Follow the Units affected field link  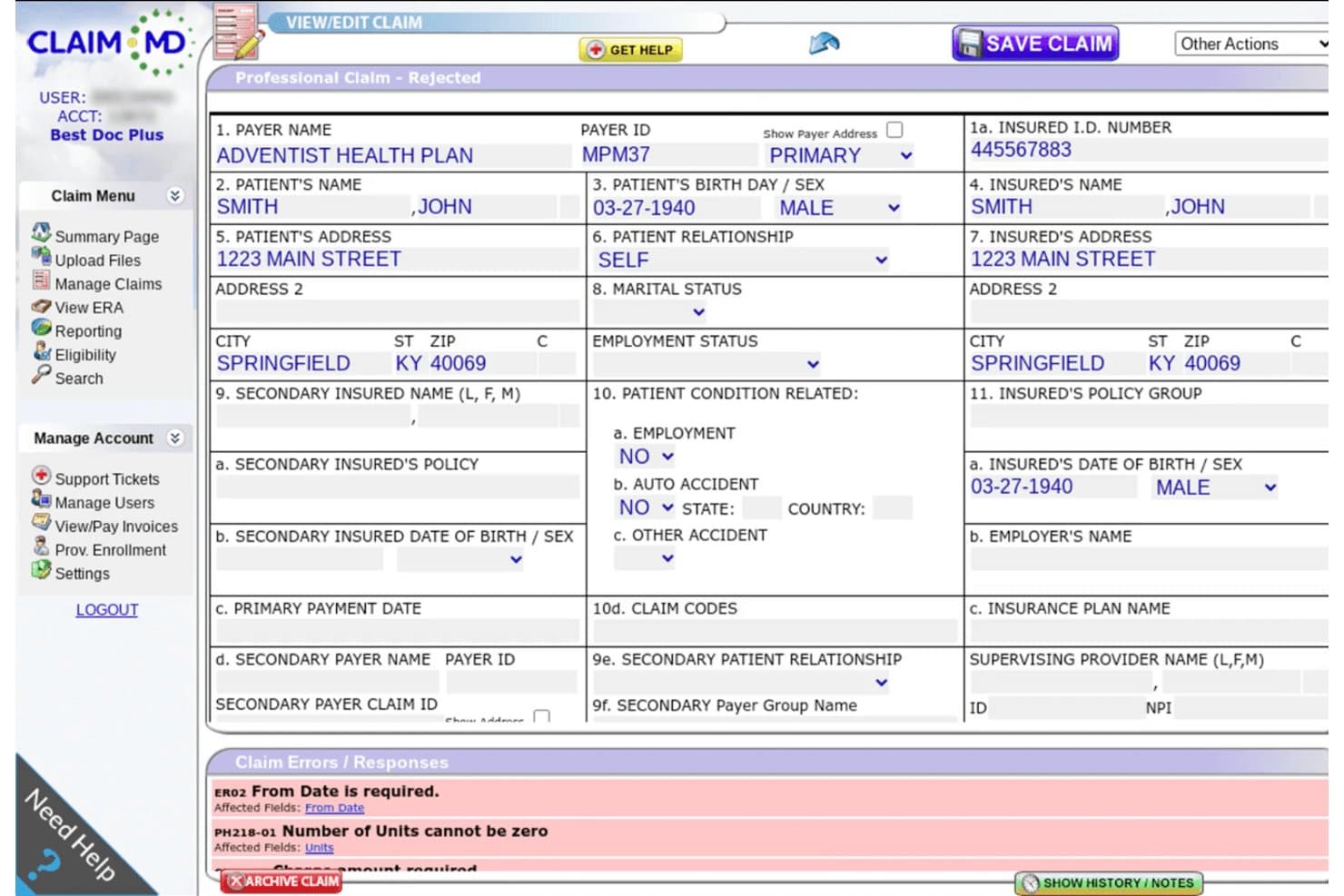point(319,848)
